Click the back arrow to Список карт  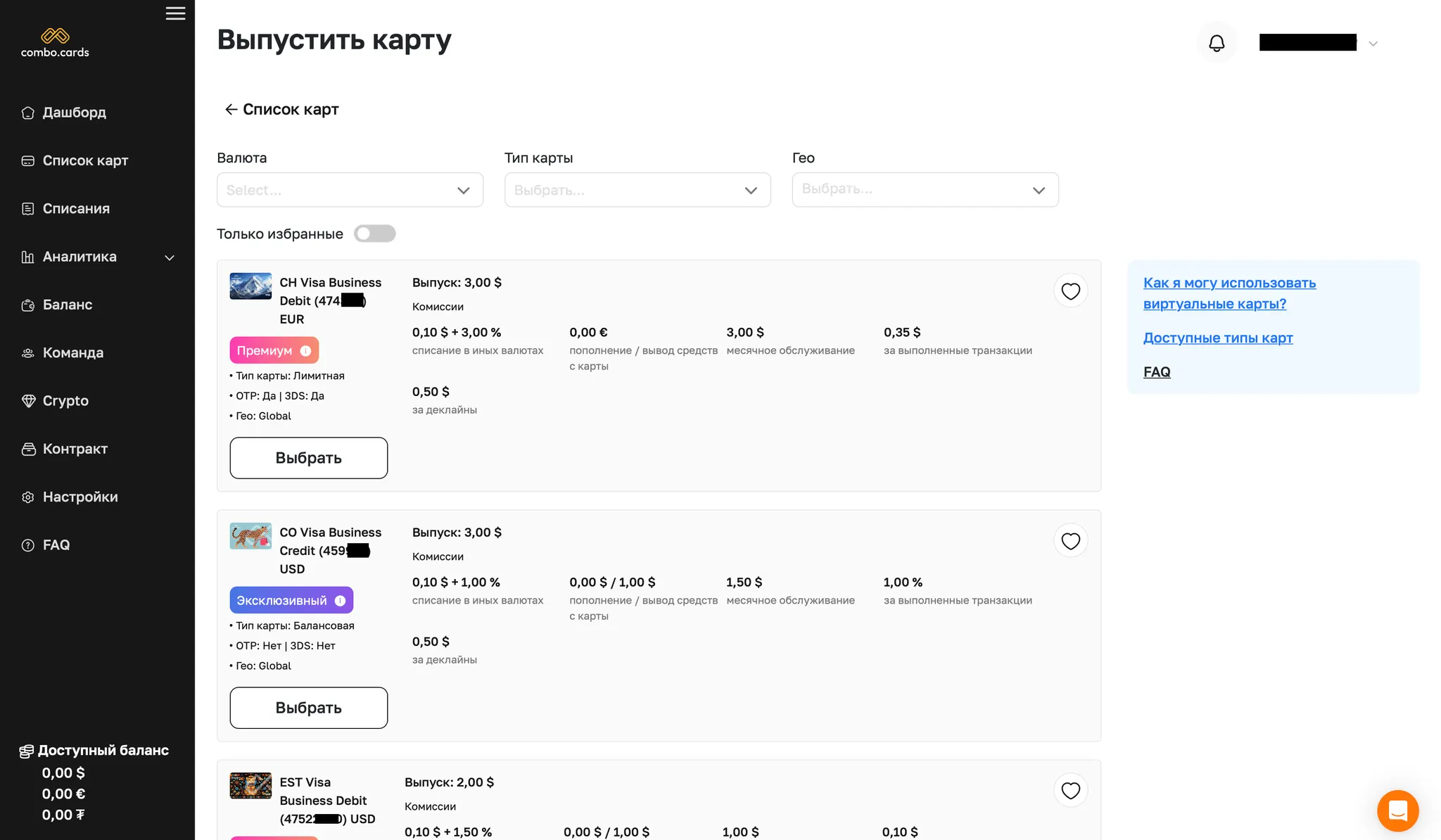[x=231, y=109]
